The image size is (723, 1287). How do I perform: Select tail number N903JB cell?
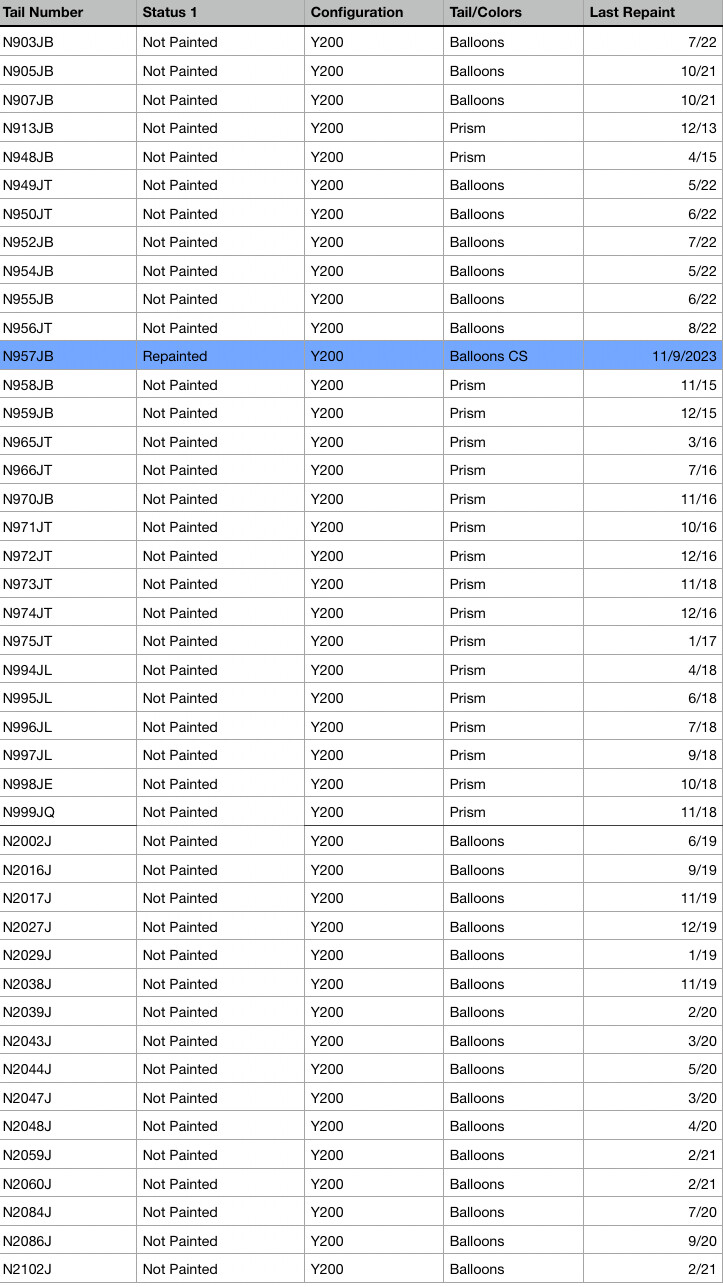(29, 42)
